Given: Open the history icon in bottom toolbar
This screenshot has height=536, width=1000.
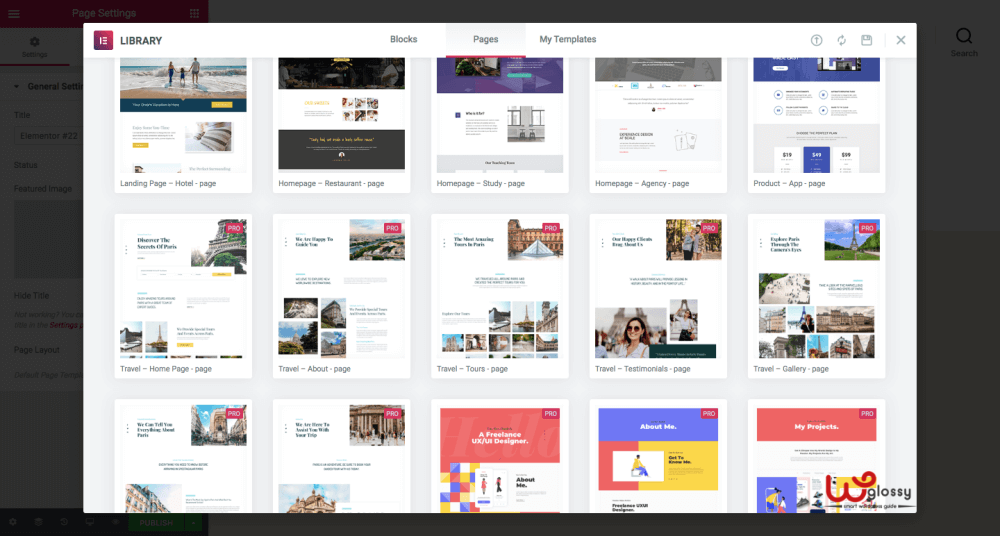Looking at the screenshot, I should pyautogui.click(x=64, y=522).
